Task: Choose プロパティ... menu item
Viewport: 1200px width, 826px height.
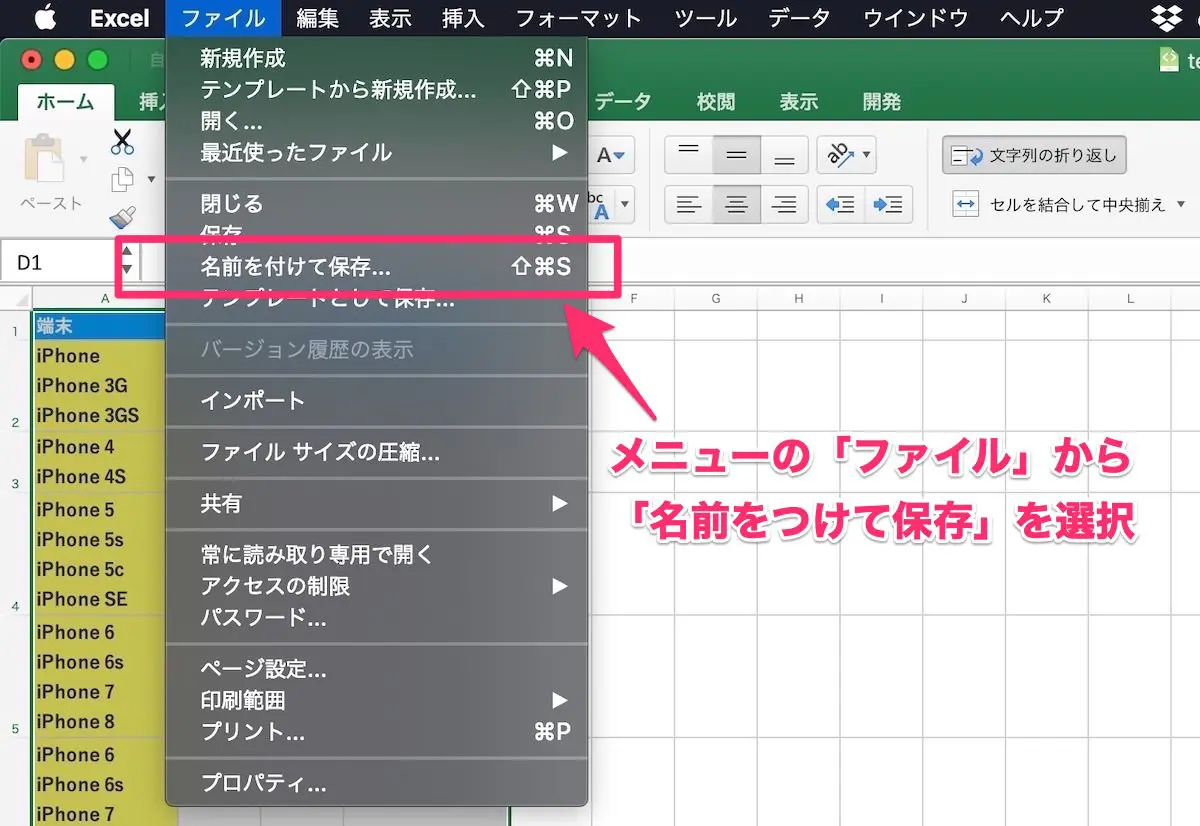Action: click(x=376, y=784)
